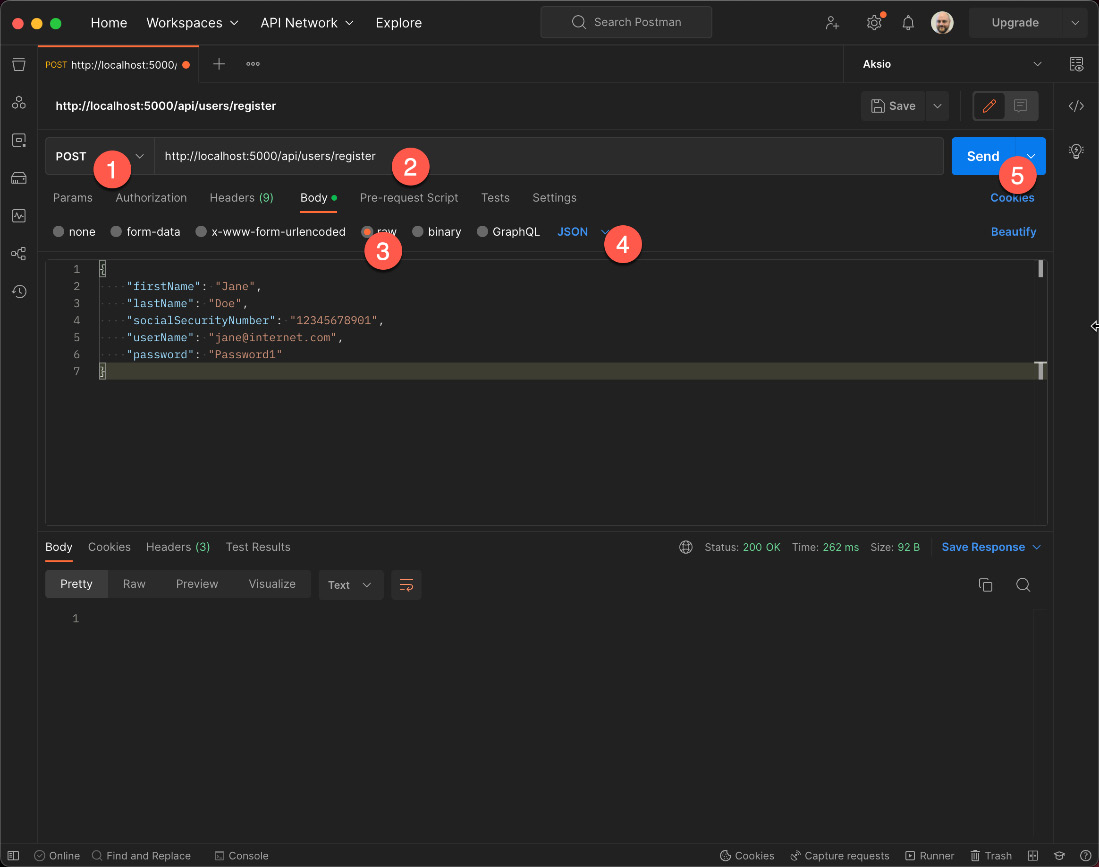
Task: Open the Runner from status bar
Action: (x=930, y=856)
